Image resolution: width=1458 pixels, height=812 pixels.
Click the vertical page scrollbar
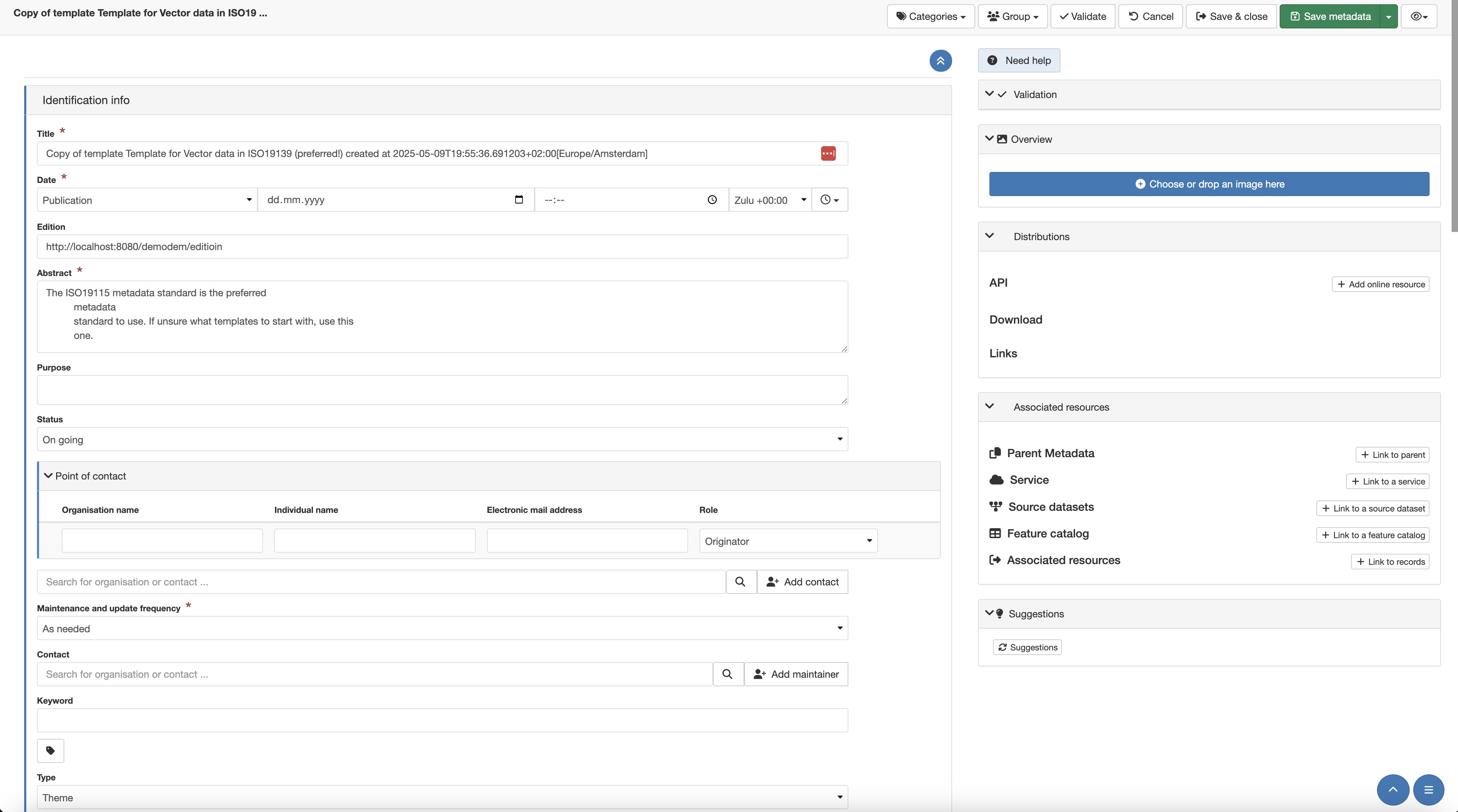click(x=1454, y=116)
